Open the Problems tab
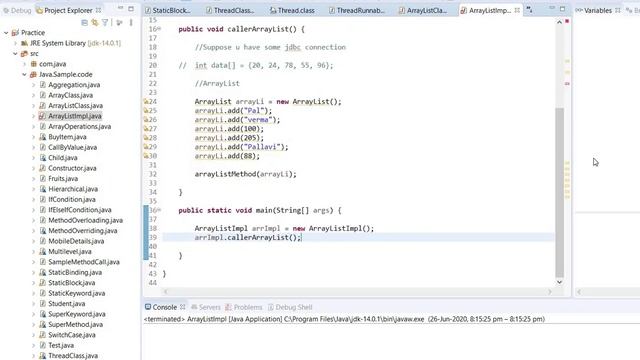The height and width of the screenshot is (360, 640). click(244, 307)
